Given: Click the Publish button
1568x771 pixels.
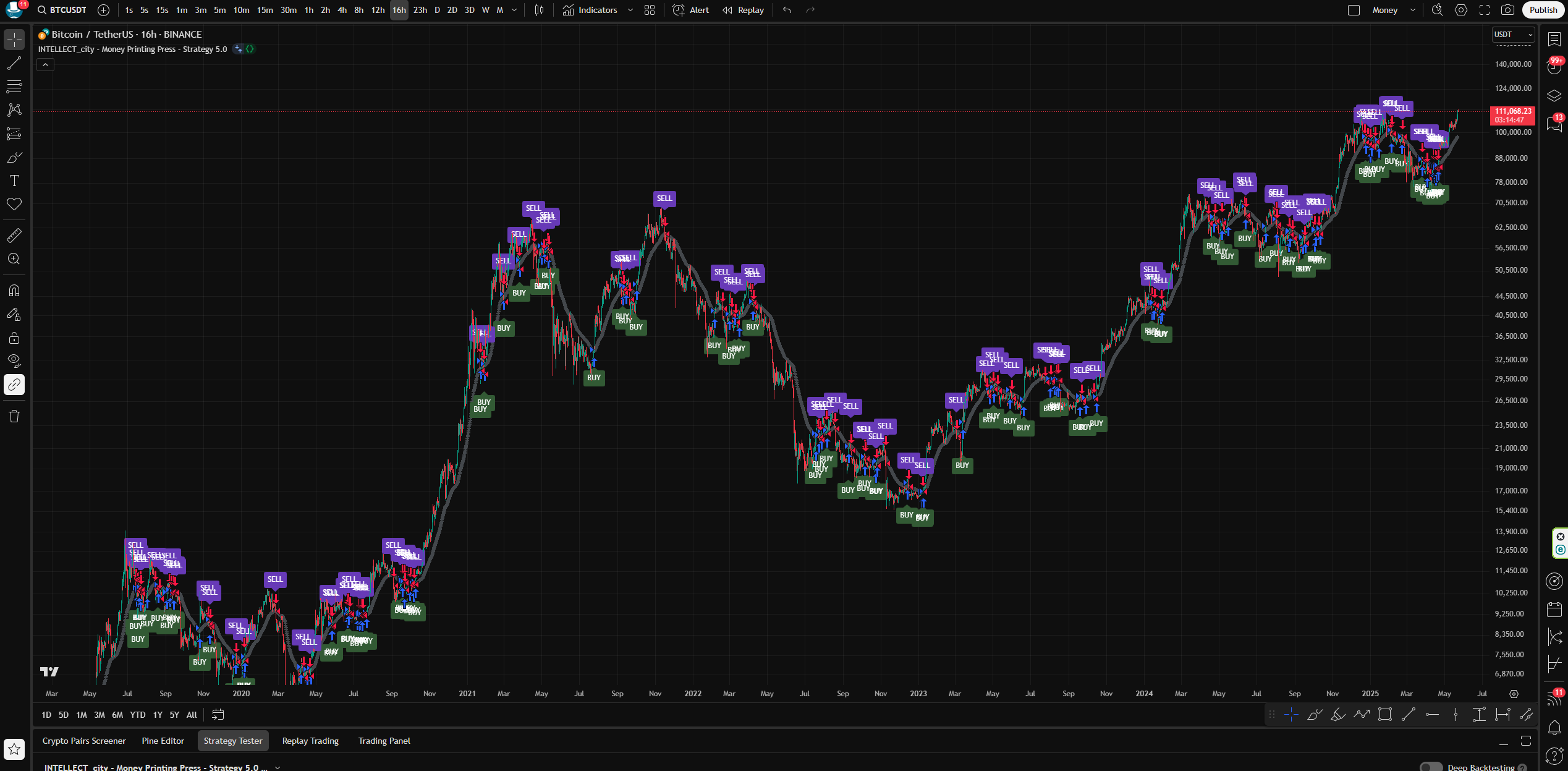Looking at the screenshot, I should [x=1543, y=10].
